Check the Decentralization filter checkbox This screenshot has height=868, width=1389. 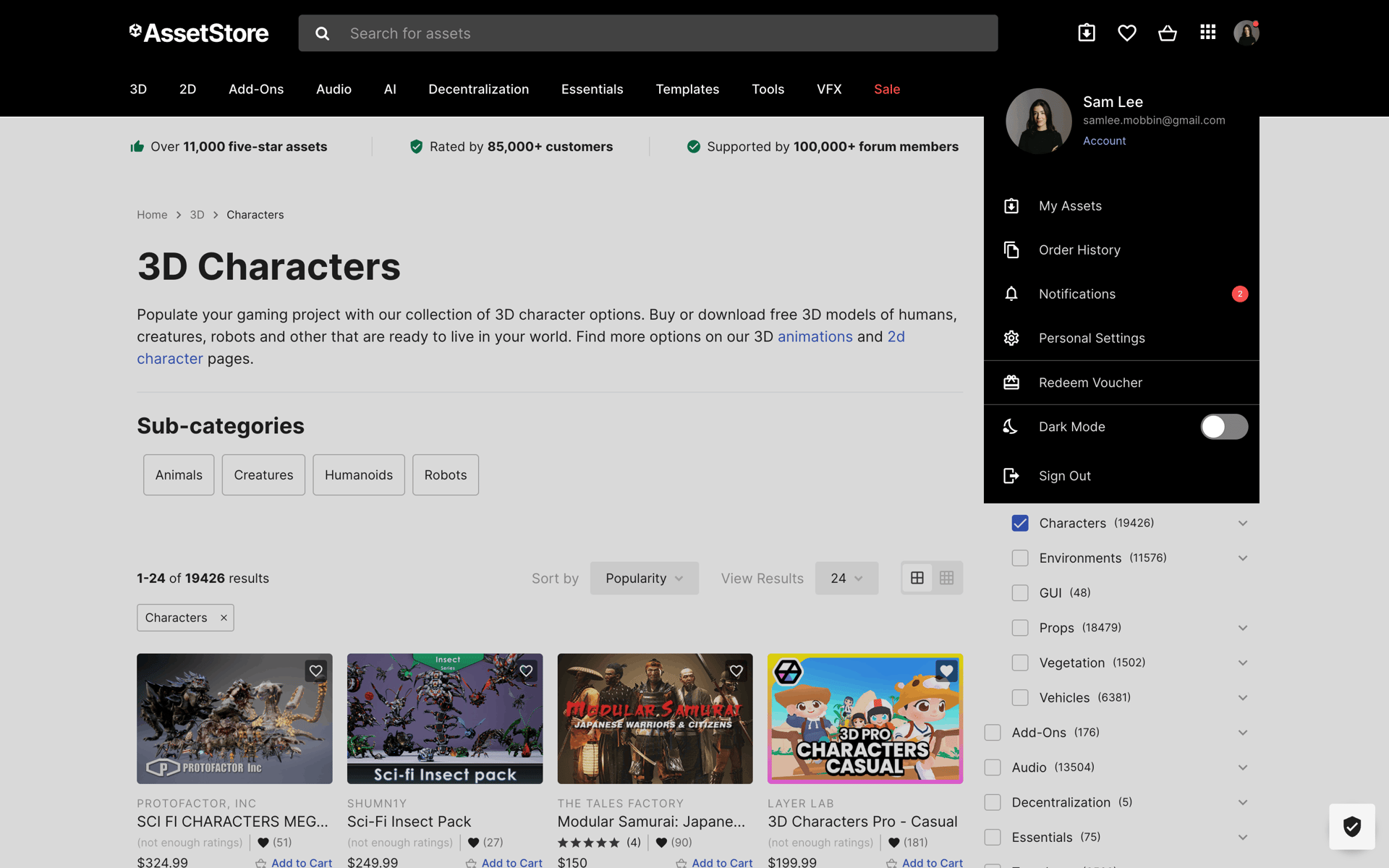(993, 802)
